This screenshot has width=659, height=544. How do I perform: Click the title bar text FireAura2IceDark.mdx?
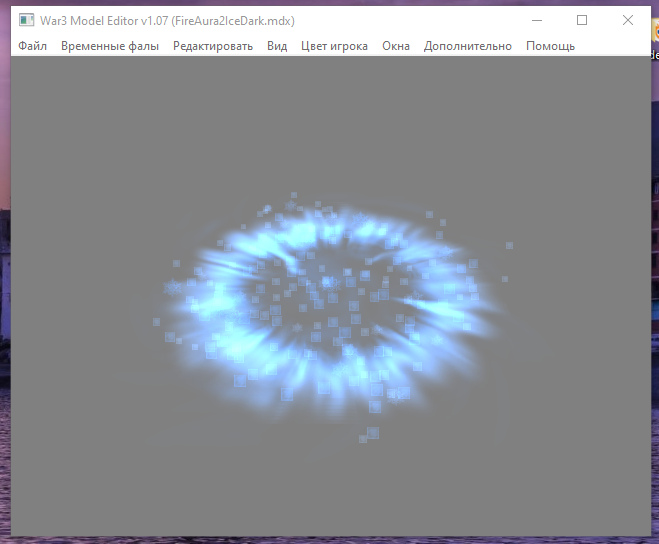[x=233, y=21]
